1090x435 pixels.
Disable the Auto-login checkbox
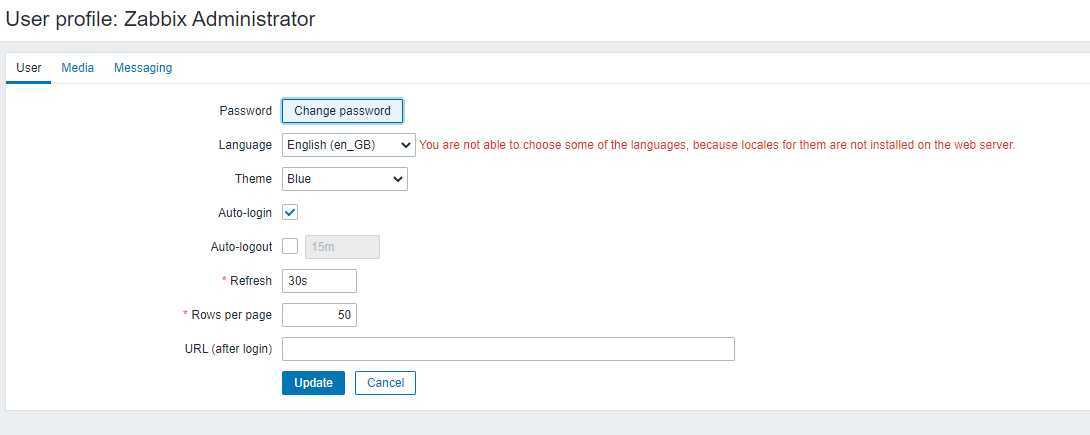(290, 213)
